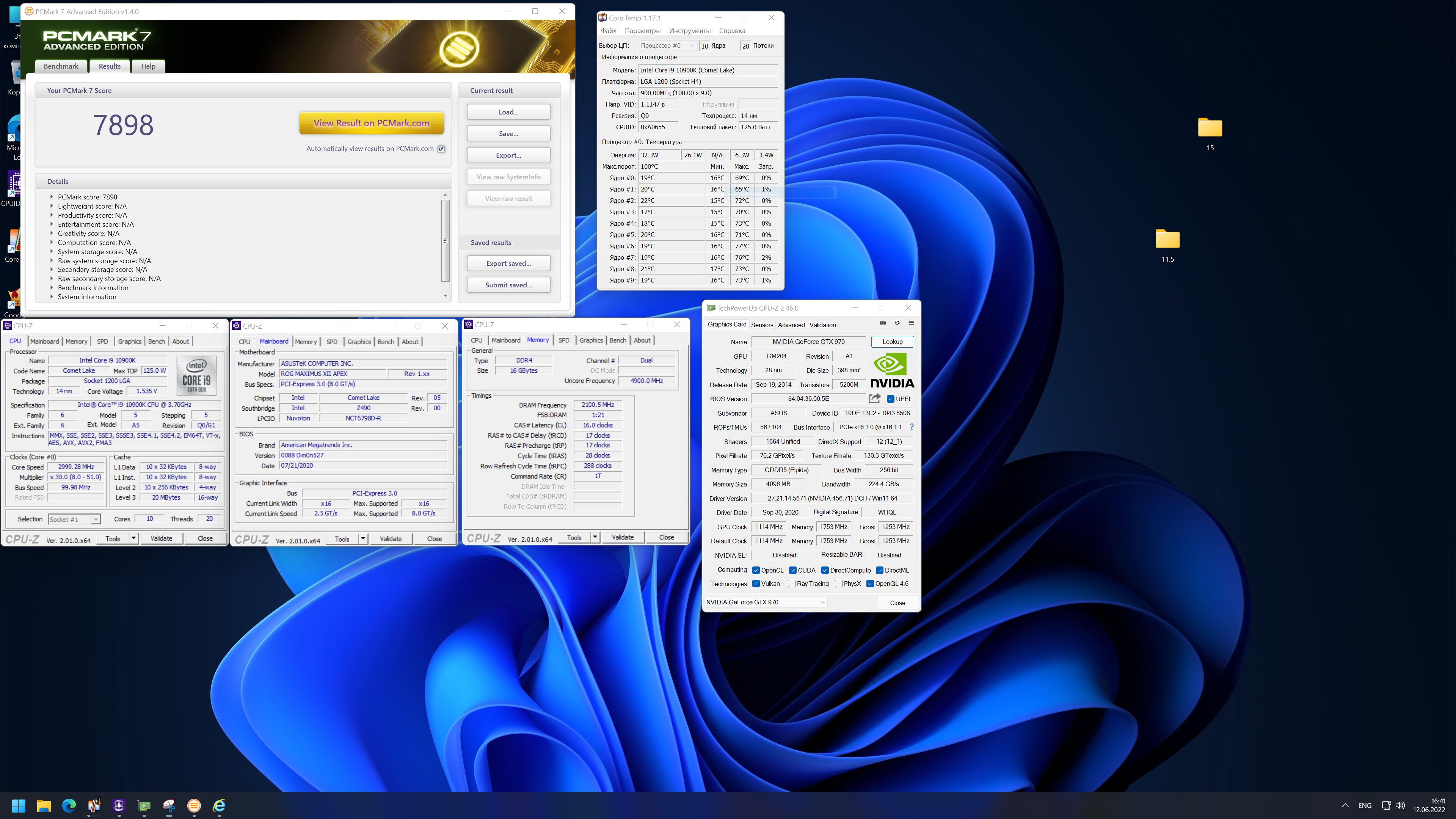
Task: Switch to the Benchmark tab in PCMark 7
Action: tap(61, 66)
